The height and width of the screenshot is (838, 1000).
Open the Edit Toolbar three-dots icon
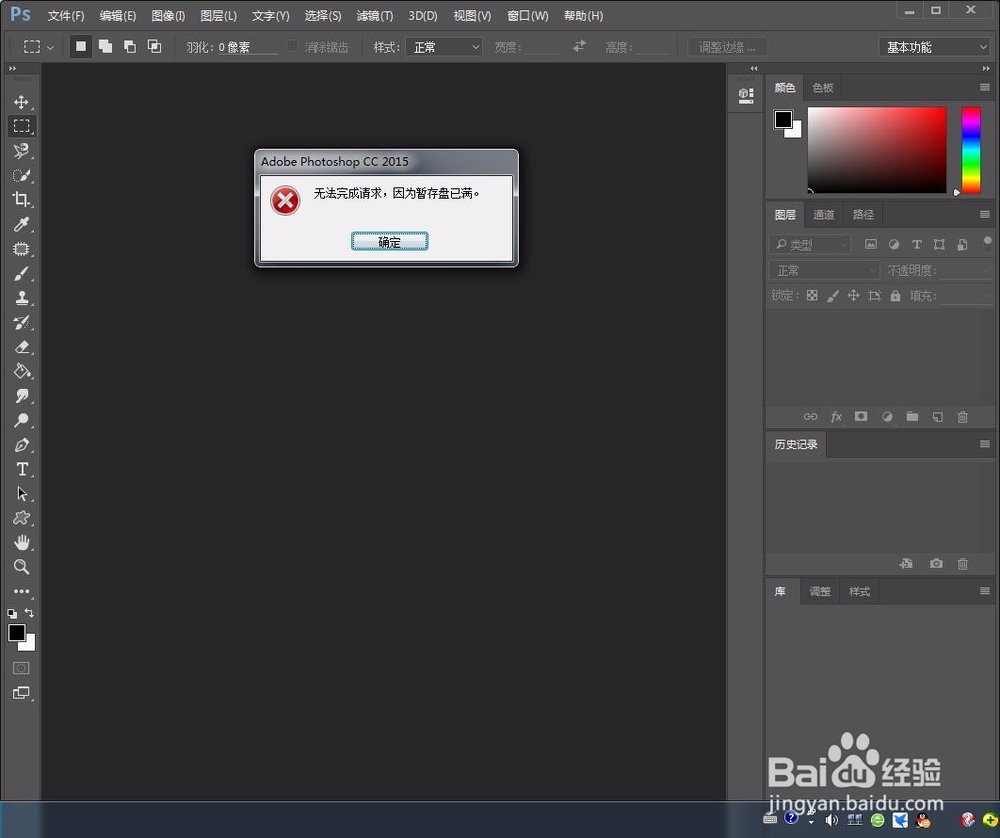click(21, 591)
